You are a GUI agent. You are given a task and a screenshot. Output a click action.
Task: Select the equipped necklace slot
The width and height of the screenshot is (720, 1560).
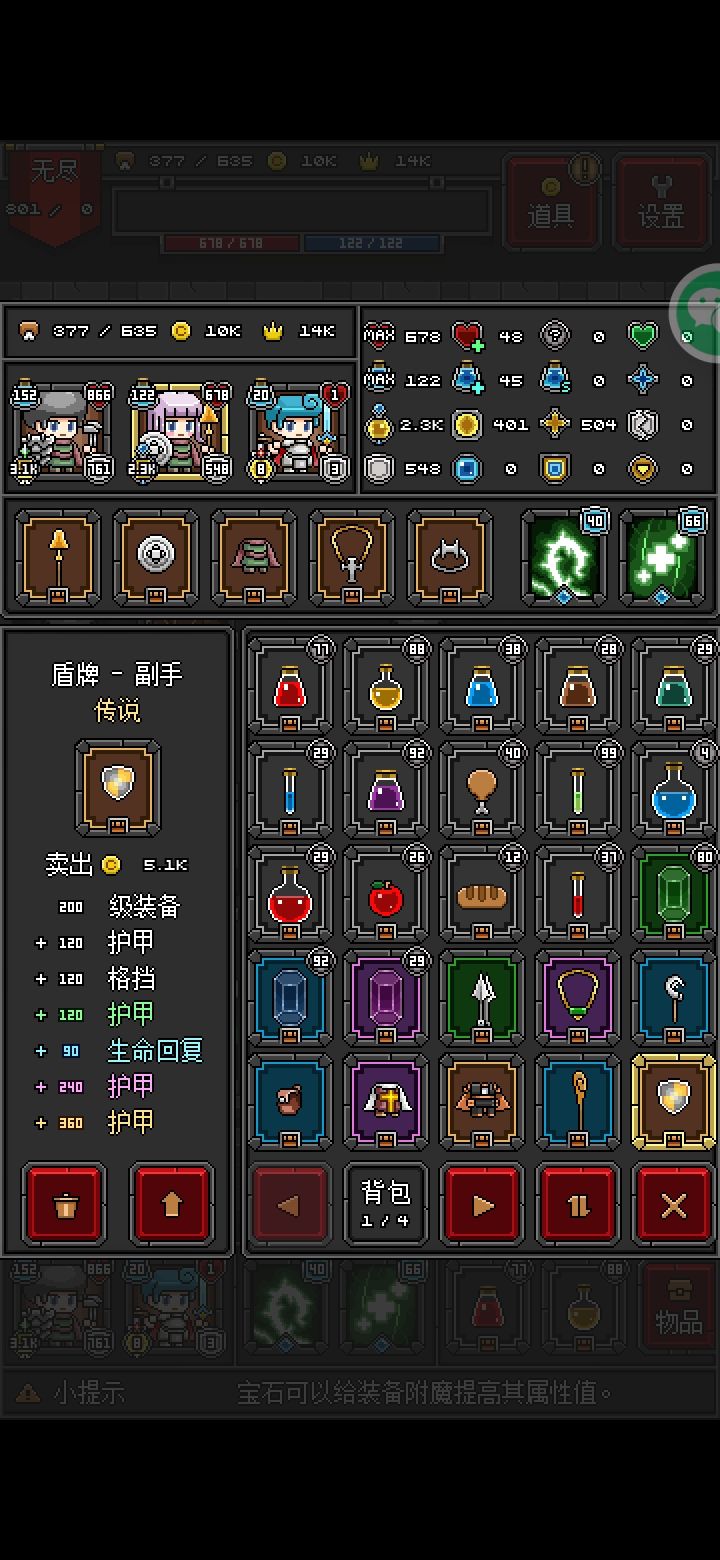point(352,556)
